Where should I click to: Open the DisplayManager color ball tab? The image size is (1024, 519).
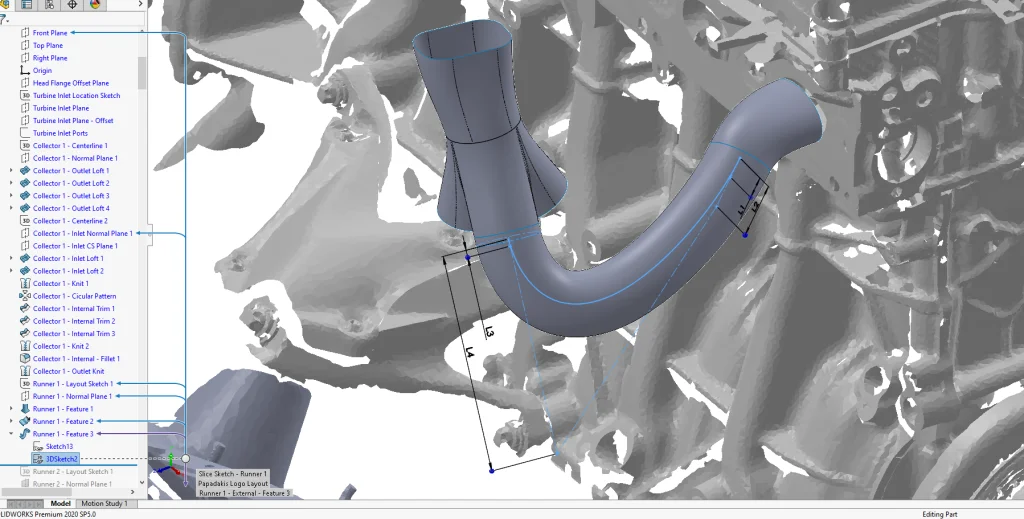tap(95, 4)
